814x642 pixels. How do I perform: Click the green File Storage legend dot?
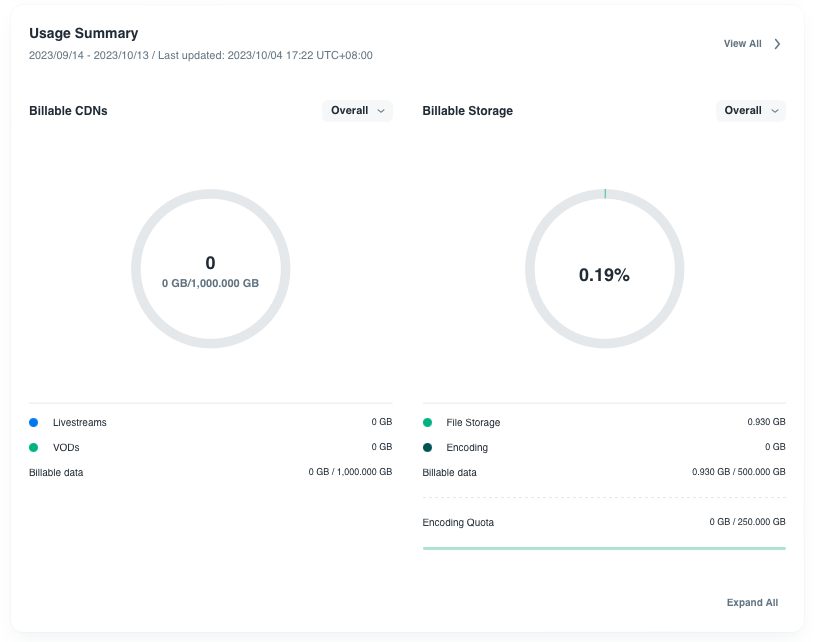point(428,423)
